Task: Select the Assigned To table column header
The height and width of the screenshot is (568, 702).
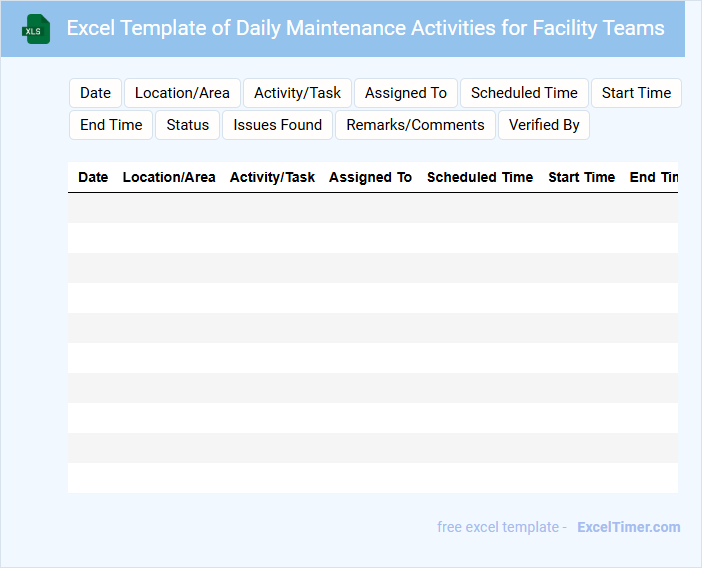Action: 370,177
